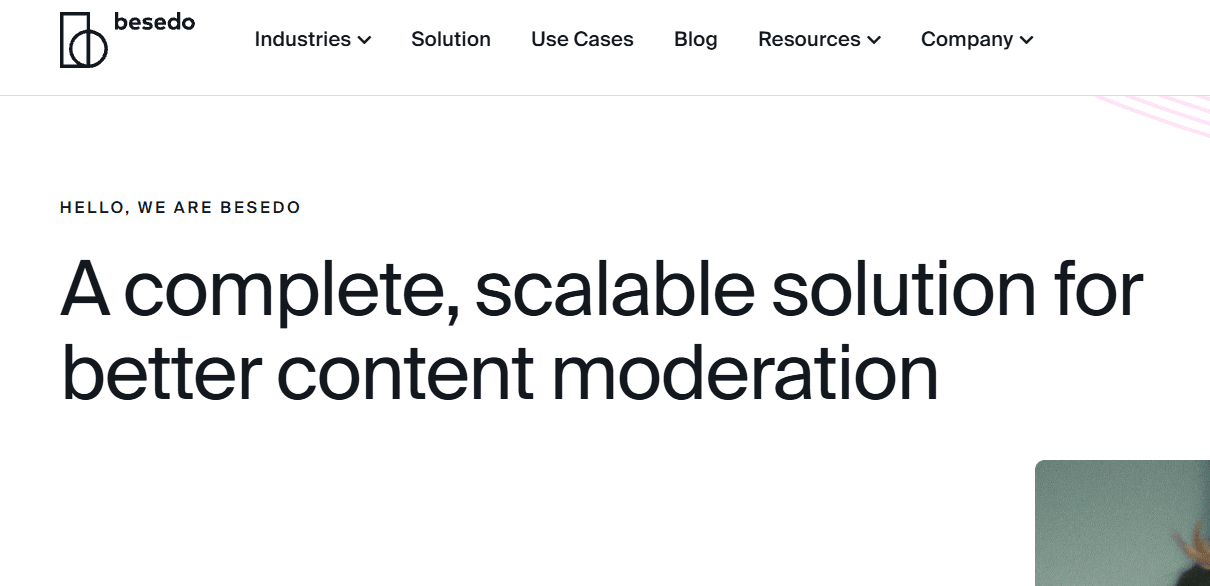The image size is (1210, 586).
Task: Click the word "content" in the headline
Action: [x=405, y=374]
